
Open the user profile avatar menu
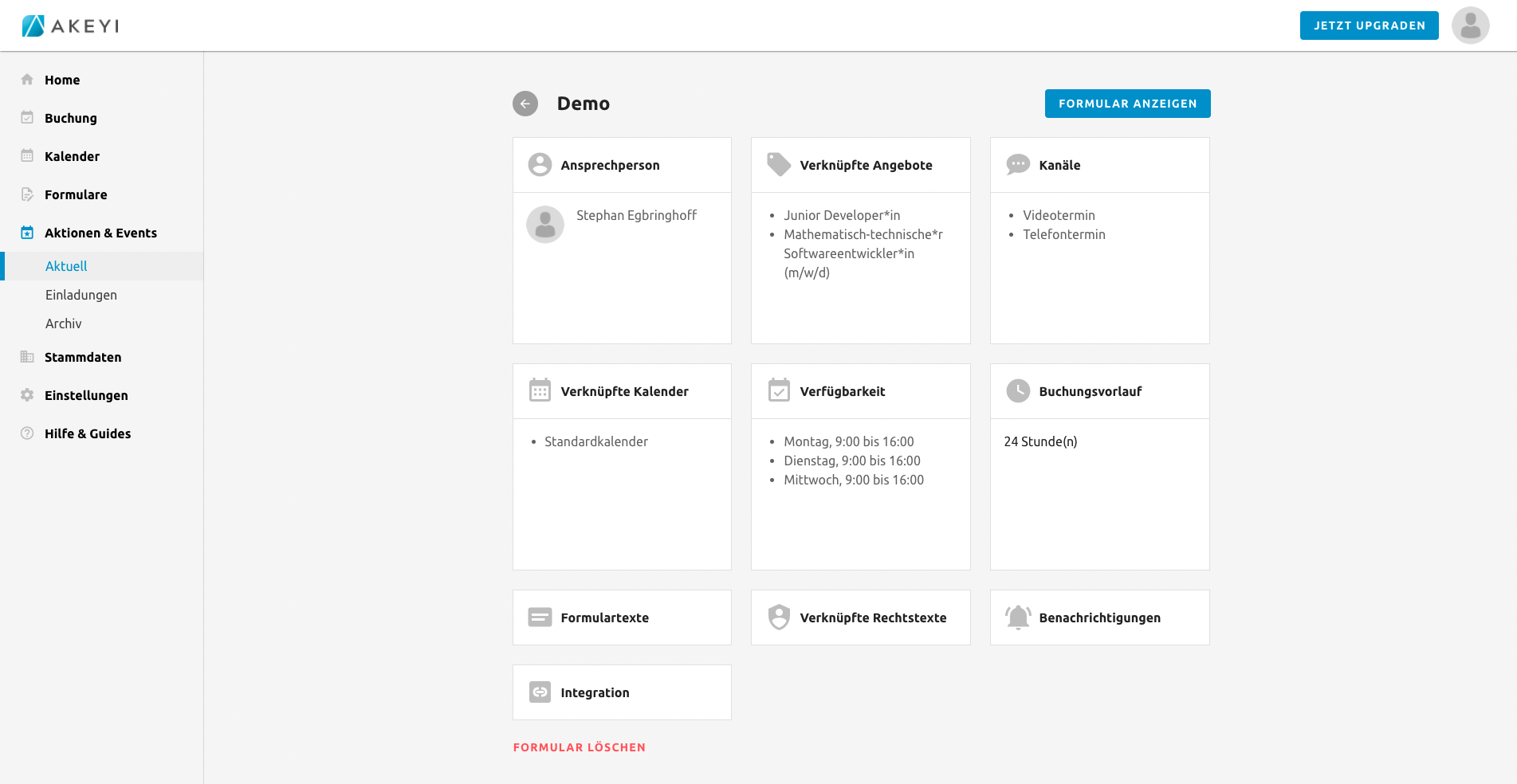click(1470, 25)
